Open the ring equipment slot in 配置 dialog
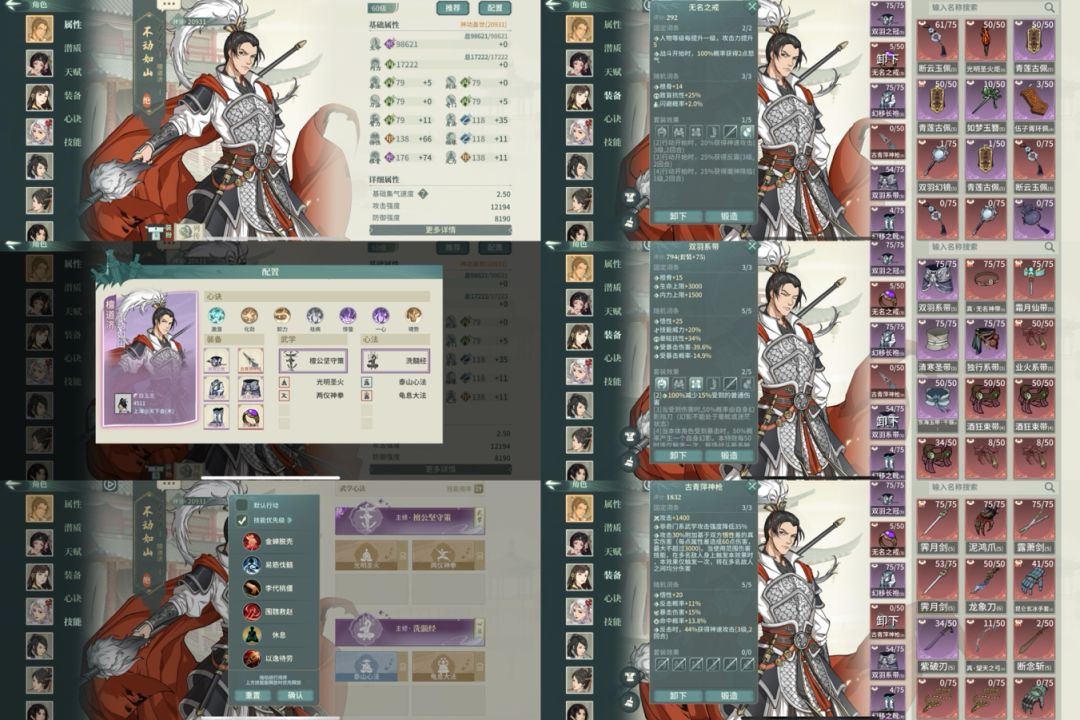Viewport: 1080px width, 720px height. pos(250,417)
